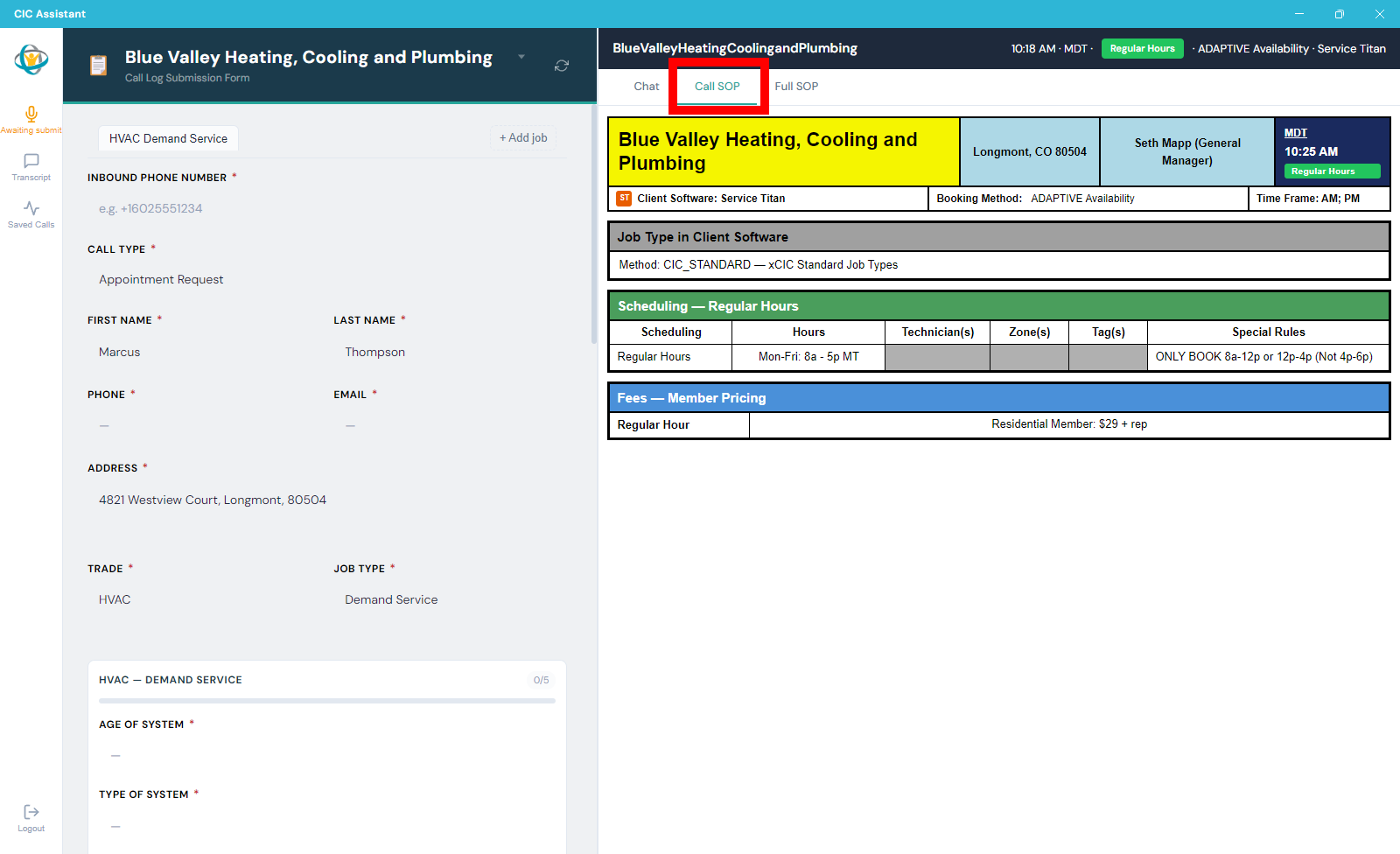Screen dimensions: 1400x854
Task: Click the First Name field with Marcus
Action: pos(203,352)
